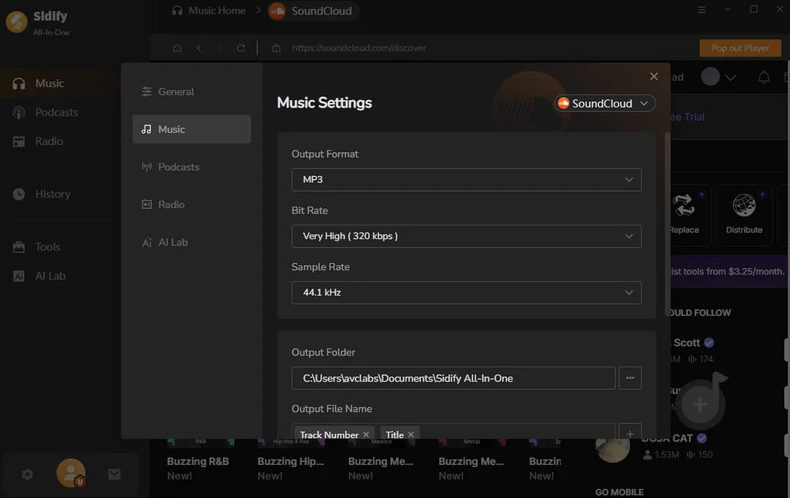Navigate forward in embedded browser
790x498 pixels.
tap(220, 48)
